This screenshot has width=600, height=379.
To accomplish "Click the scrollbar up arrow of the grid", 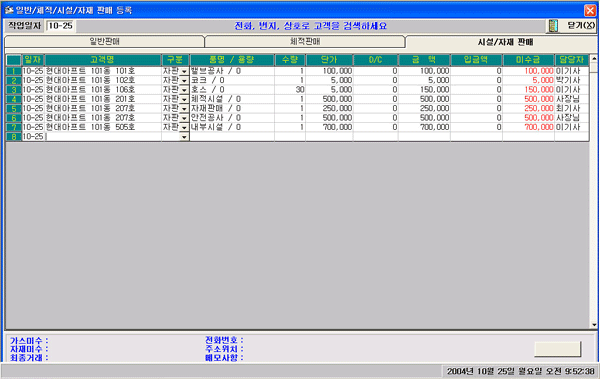I will [594, 59].
